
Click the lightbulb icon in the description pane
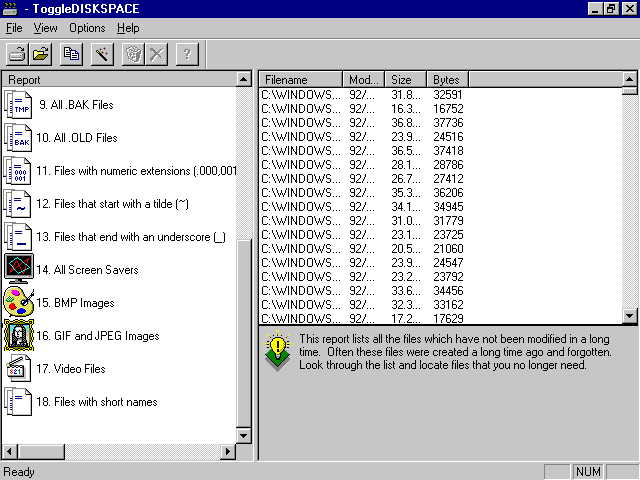coord(277,349)
